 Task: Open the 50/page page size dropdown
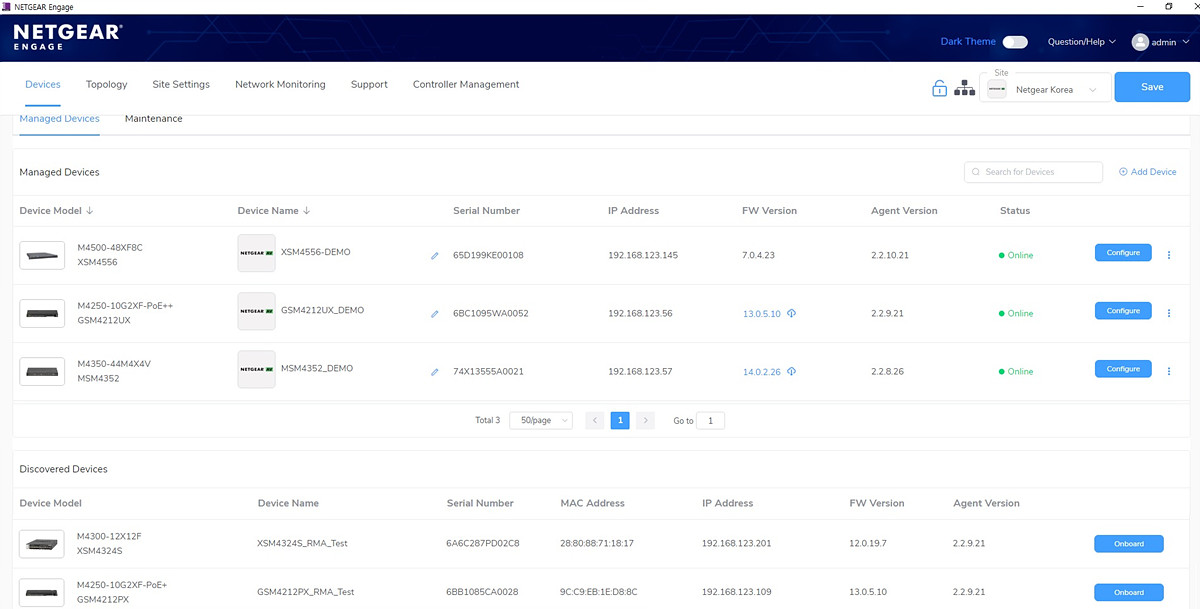pyautogui.click(x=541, y=421)
